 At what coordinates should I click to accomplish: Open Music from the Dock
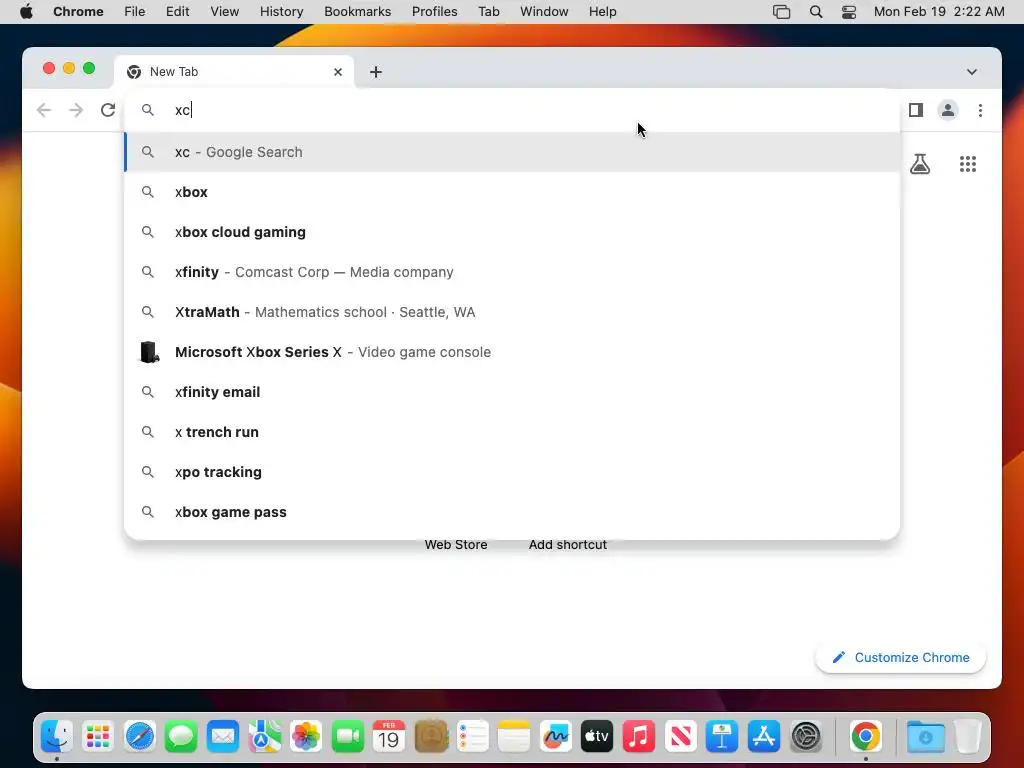click(639, 737)
